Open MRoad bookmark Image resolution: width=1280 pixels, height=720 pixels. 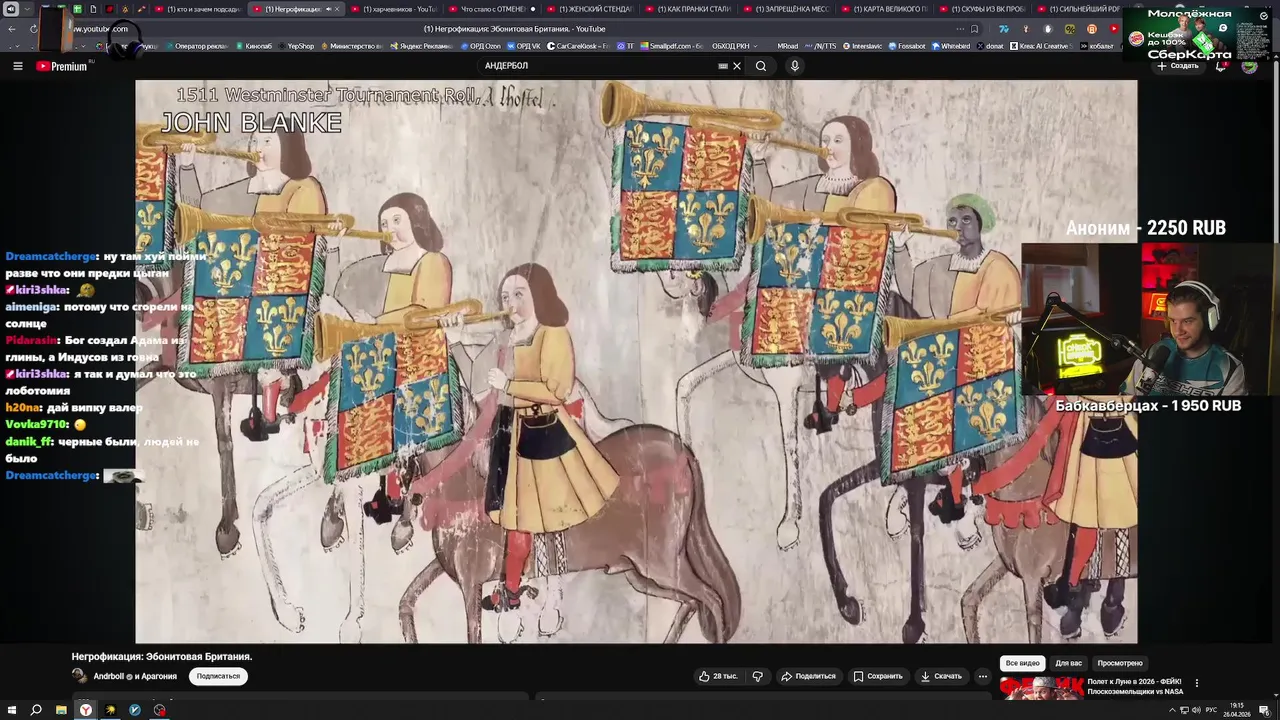(787, 46)
